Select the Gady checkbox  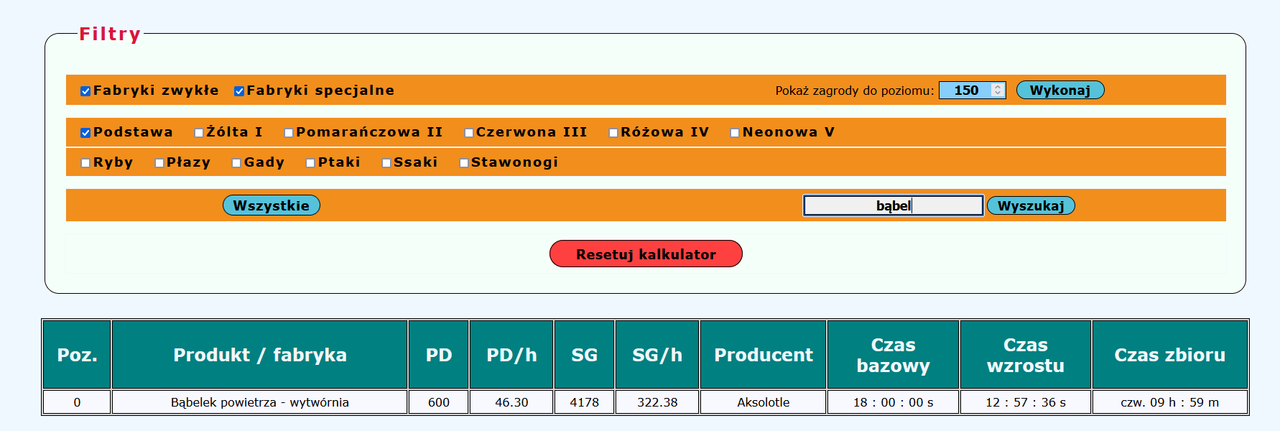click(x=237, y=163)
